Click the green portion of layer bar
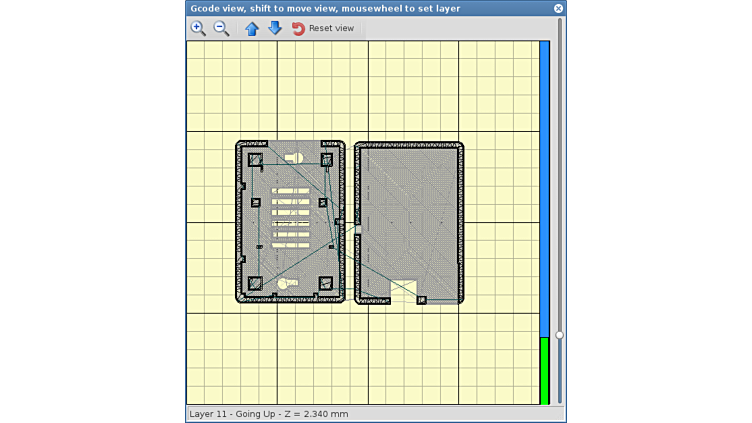 coord(545,370)
